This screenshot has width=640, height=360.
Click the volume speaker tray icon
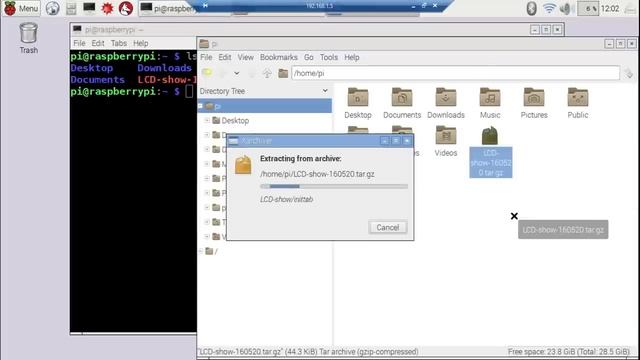point(566,8)
